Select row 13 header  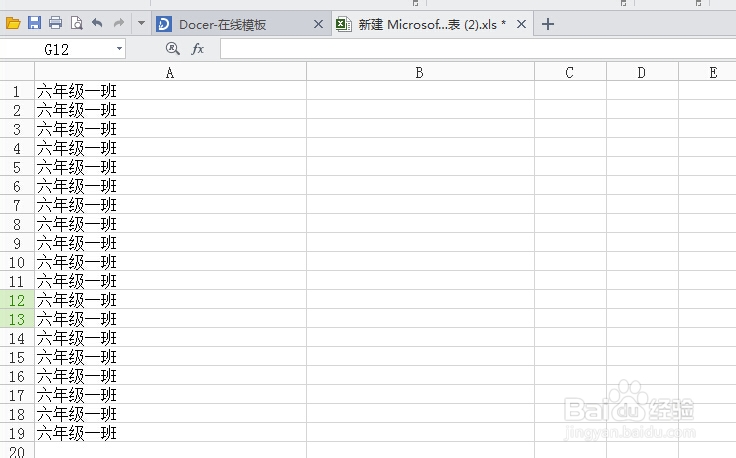[x=17, y=319]
